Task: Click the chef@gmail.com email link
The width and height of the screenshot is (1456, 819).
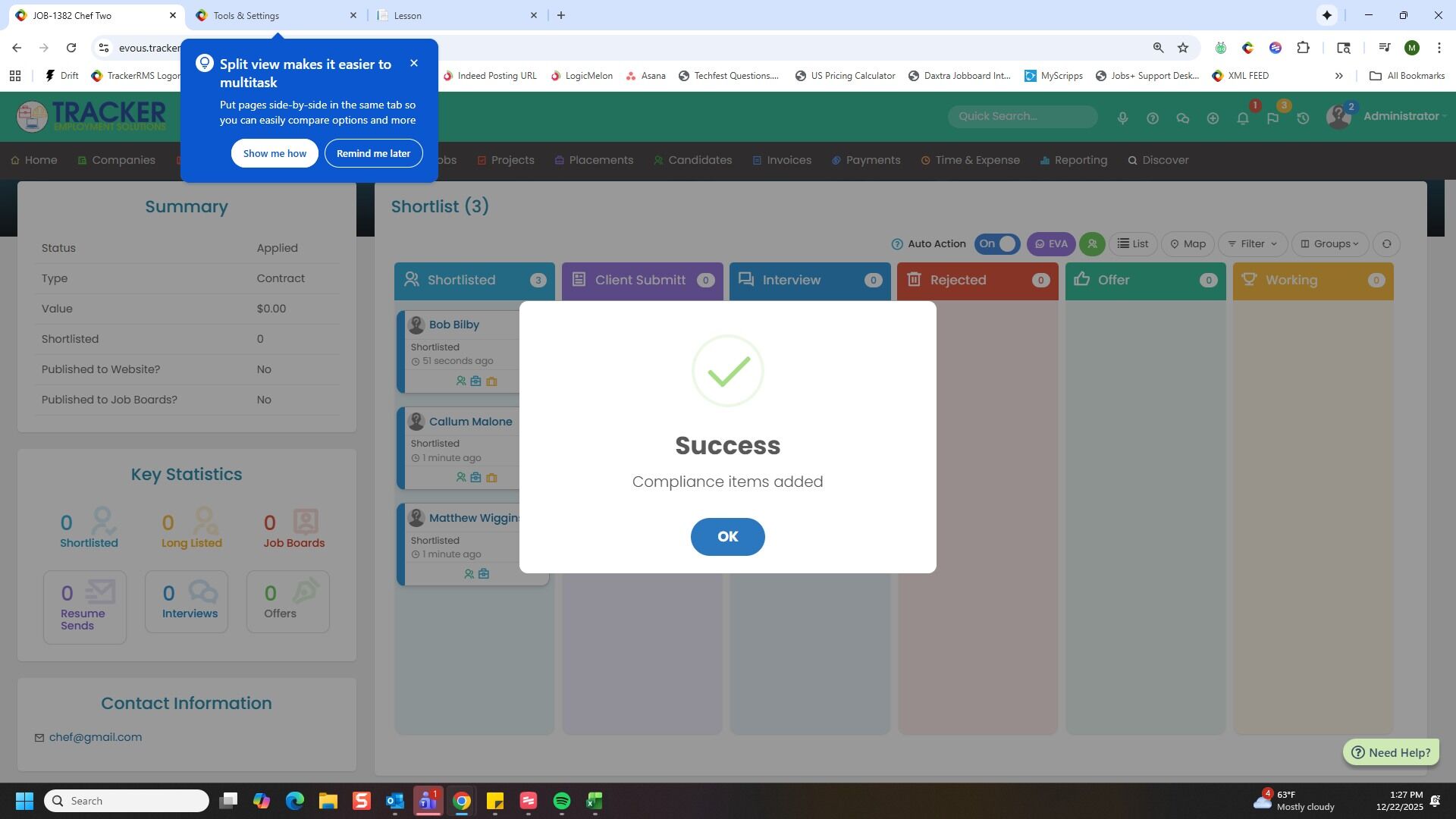Action: click(x=96, y=738)
